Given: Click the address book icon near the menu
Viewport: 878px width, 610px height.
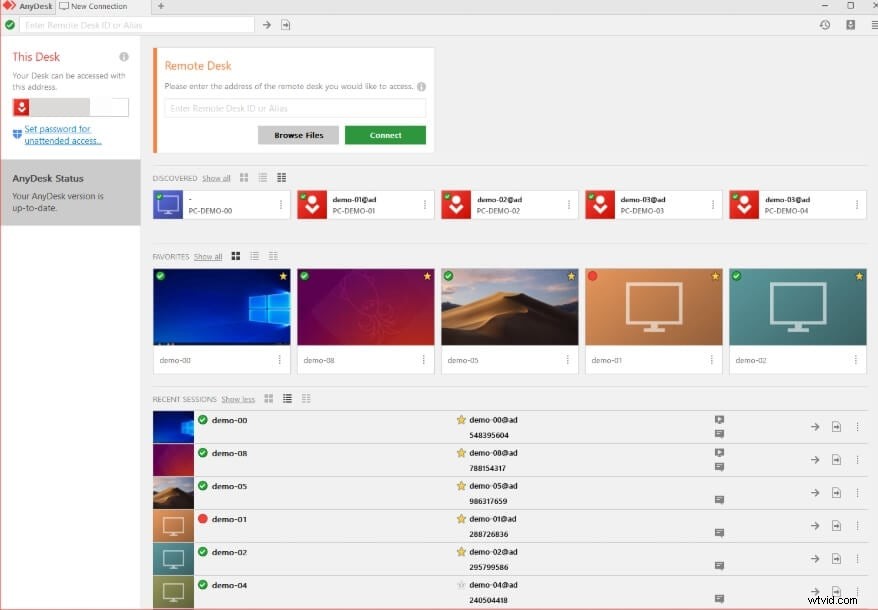Looking at the screenshot, I should tap(850, 25).
